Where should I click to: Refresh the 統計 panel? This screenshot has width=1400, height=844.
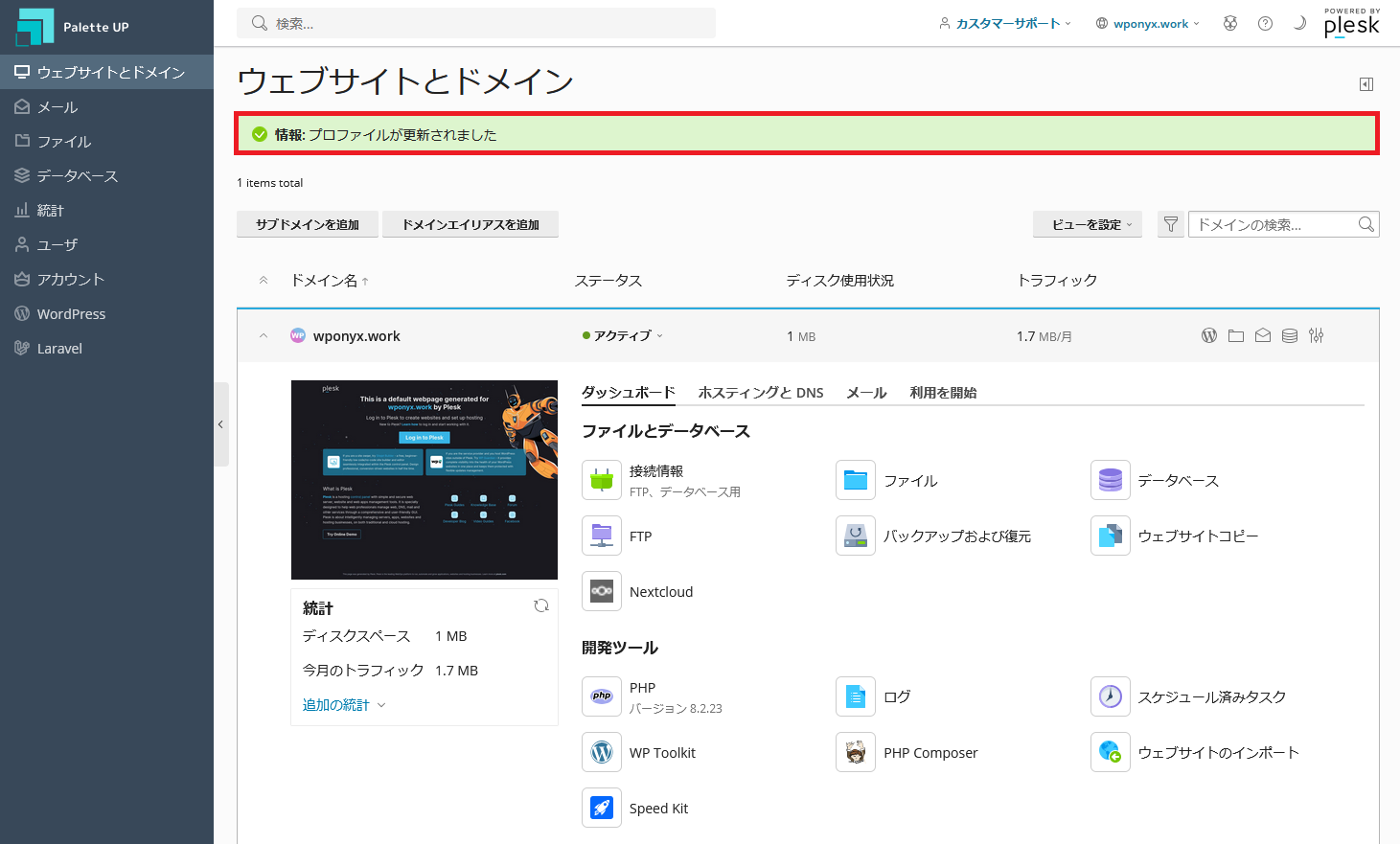541,605
